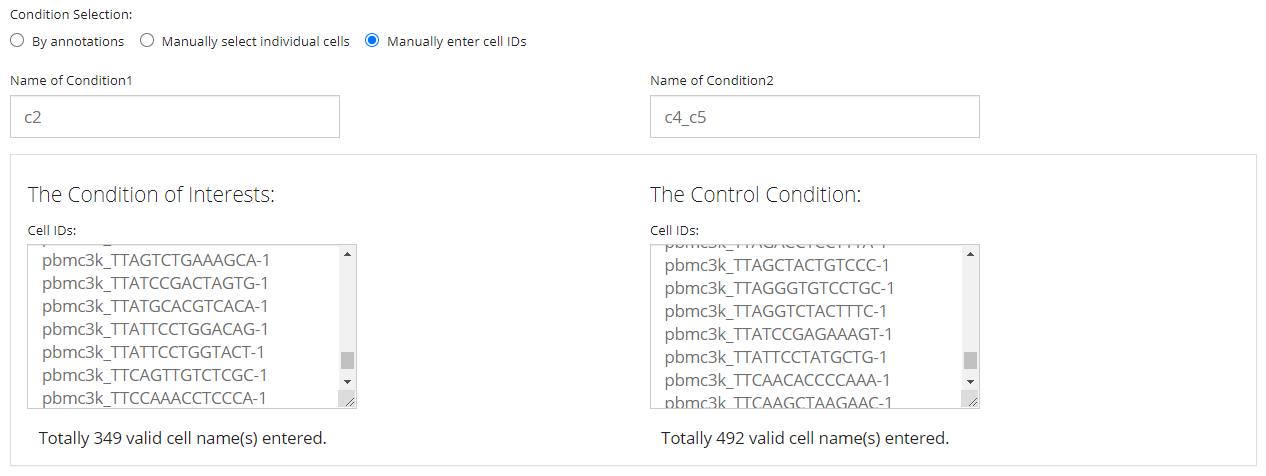Place cursor on pbmc3k_TTATTCCTGGACAG-1 line
Screen dimensions: 1266x476
pos(155,329)
